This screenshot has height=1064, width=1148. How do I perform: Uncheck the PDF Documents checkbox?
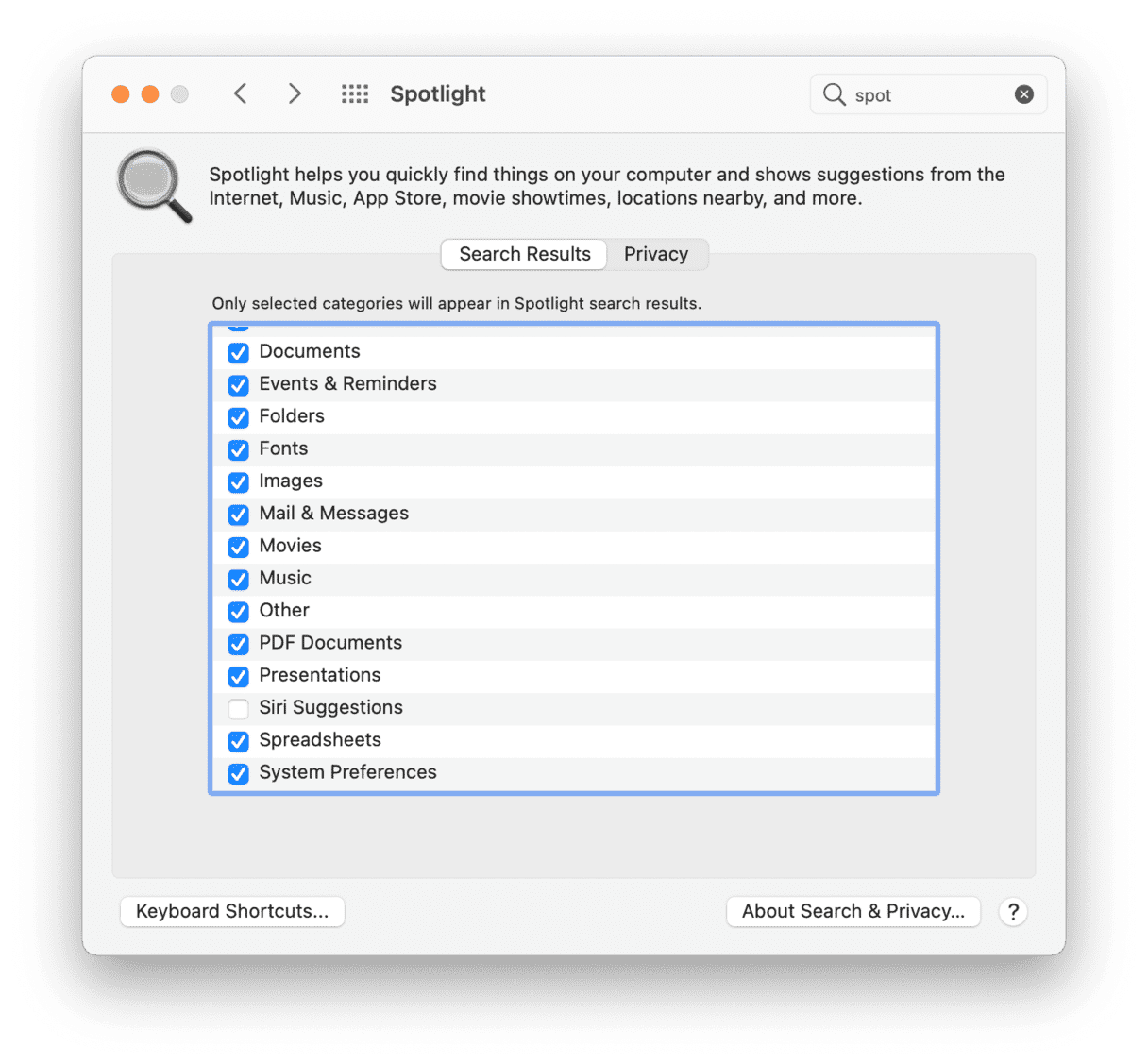[239, 644]
